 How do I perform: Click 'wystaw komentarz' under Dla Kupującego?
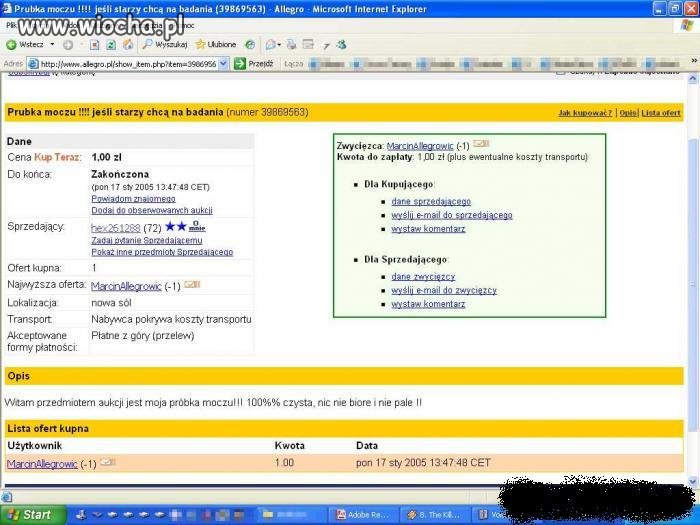[428, 229]
